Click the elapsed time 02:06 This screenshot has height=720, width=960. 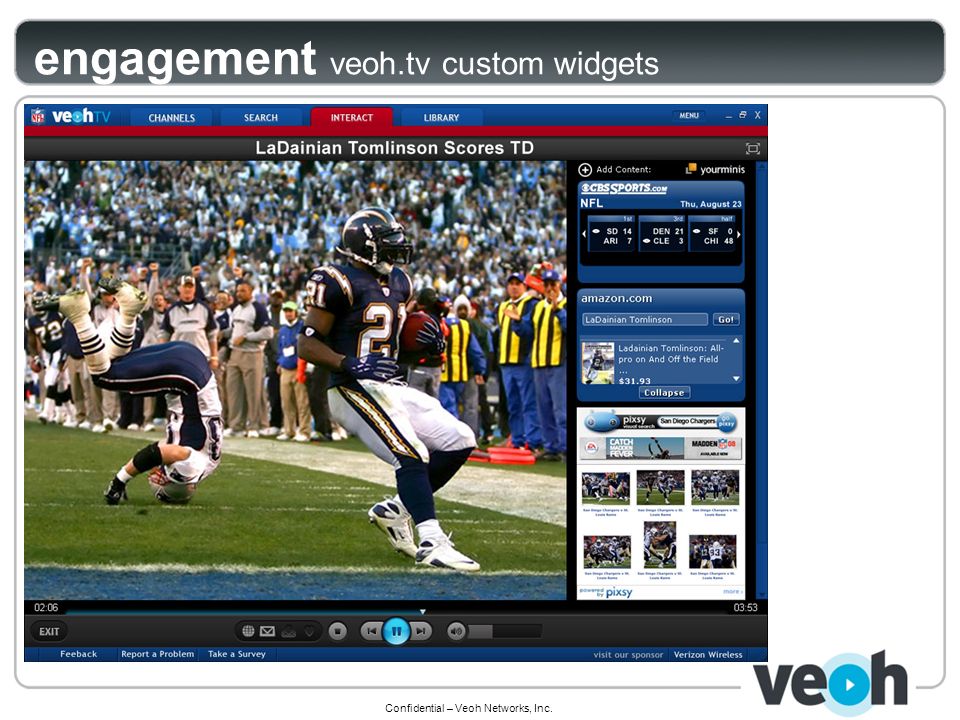tap(46, 607)
